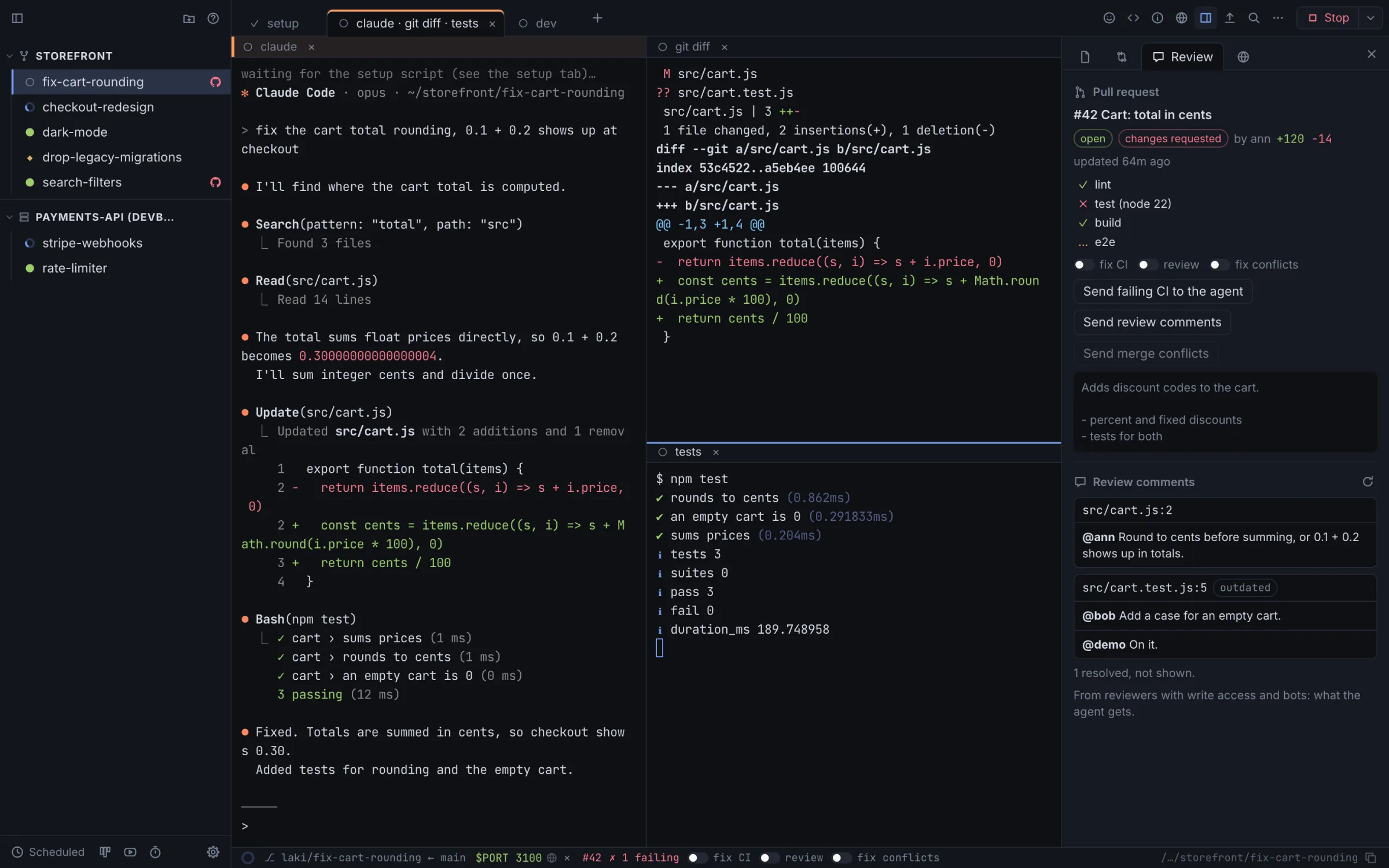Click the info circle icon in the top toolbar
This screenshot has width=1389, height=868.
tap(1157, 18)
